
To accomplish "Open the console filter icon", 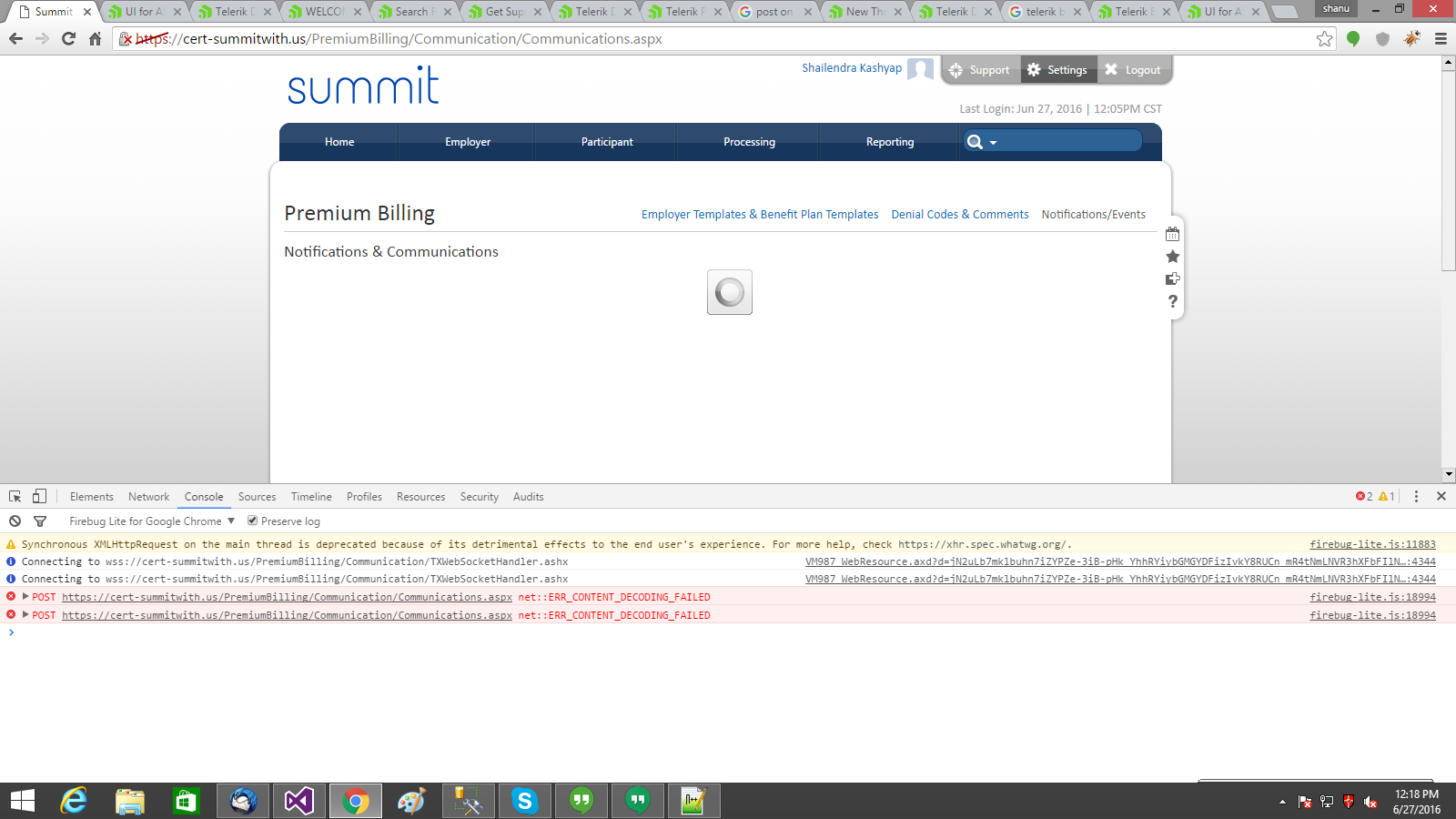I will [x=40, y=521].
